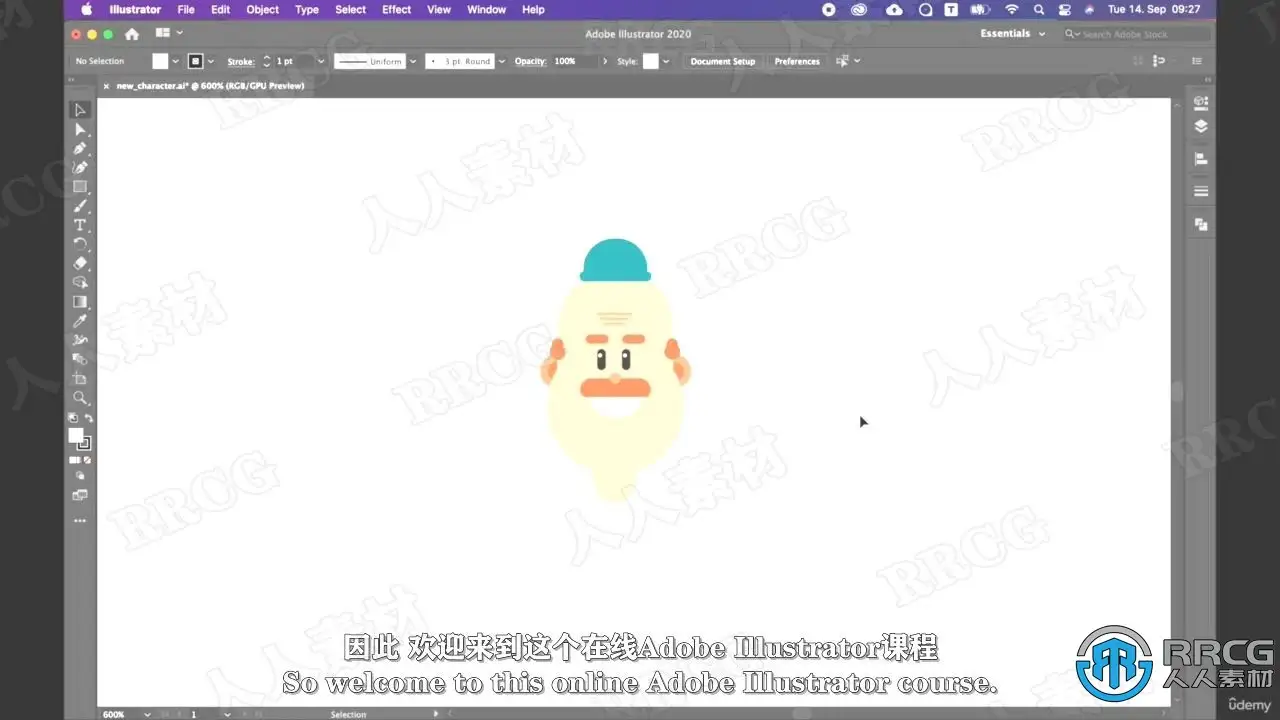Viewport: 1280px width, 720px height.
Task: Open the Help menu
Action: click(x=534, y=9)
